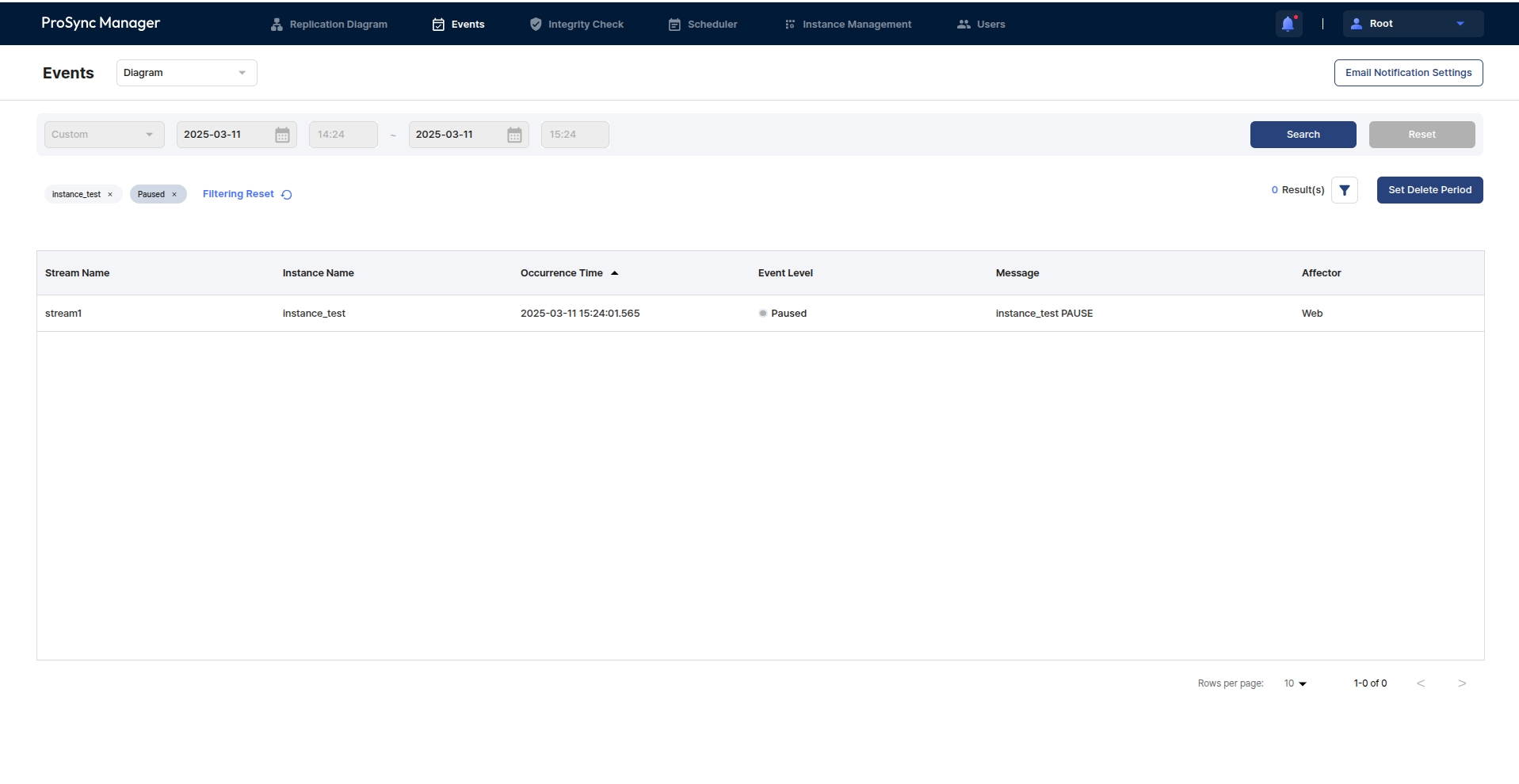Switch to Replication Diagram tab

(x=329, y=25)
